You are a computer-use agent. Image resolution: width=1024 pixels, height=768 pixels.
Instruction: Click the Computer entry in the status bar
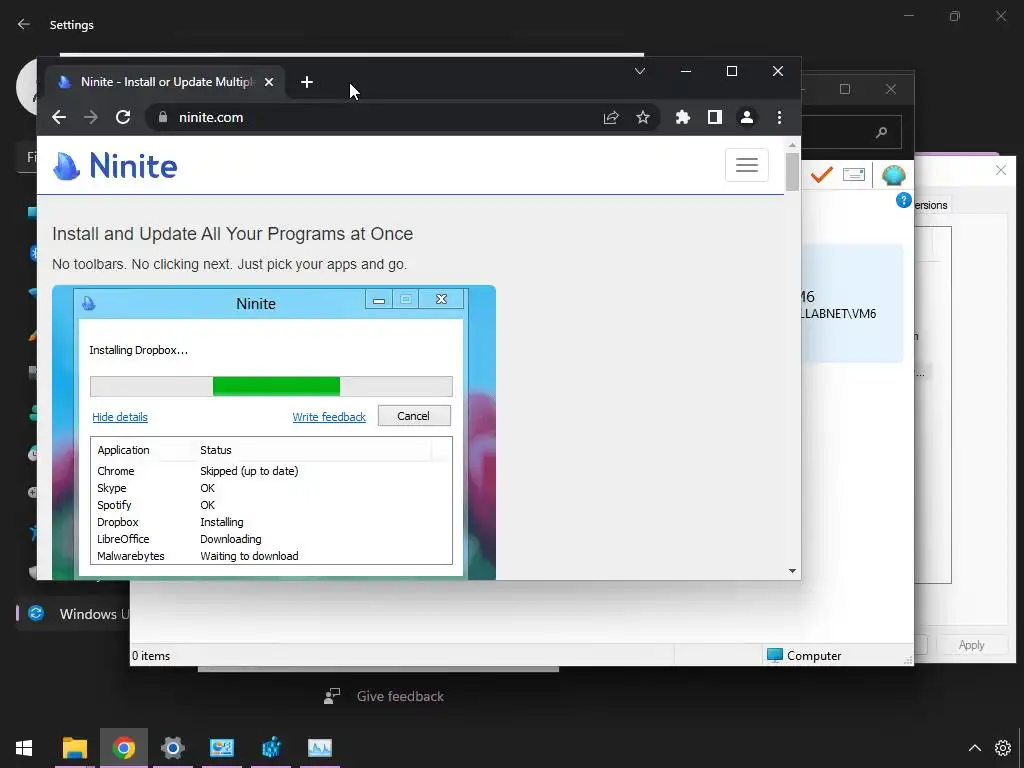pos(804,655)
